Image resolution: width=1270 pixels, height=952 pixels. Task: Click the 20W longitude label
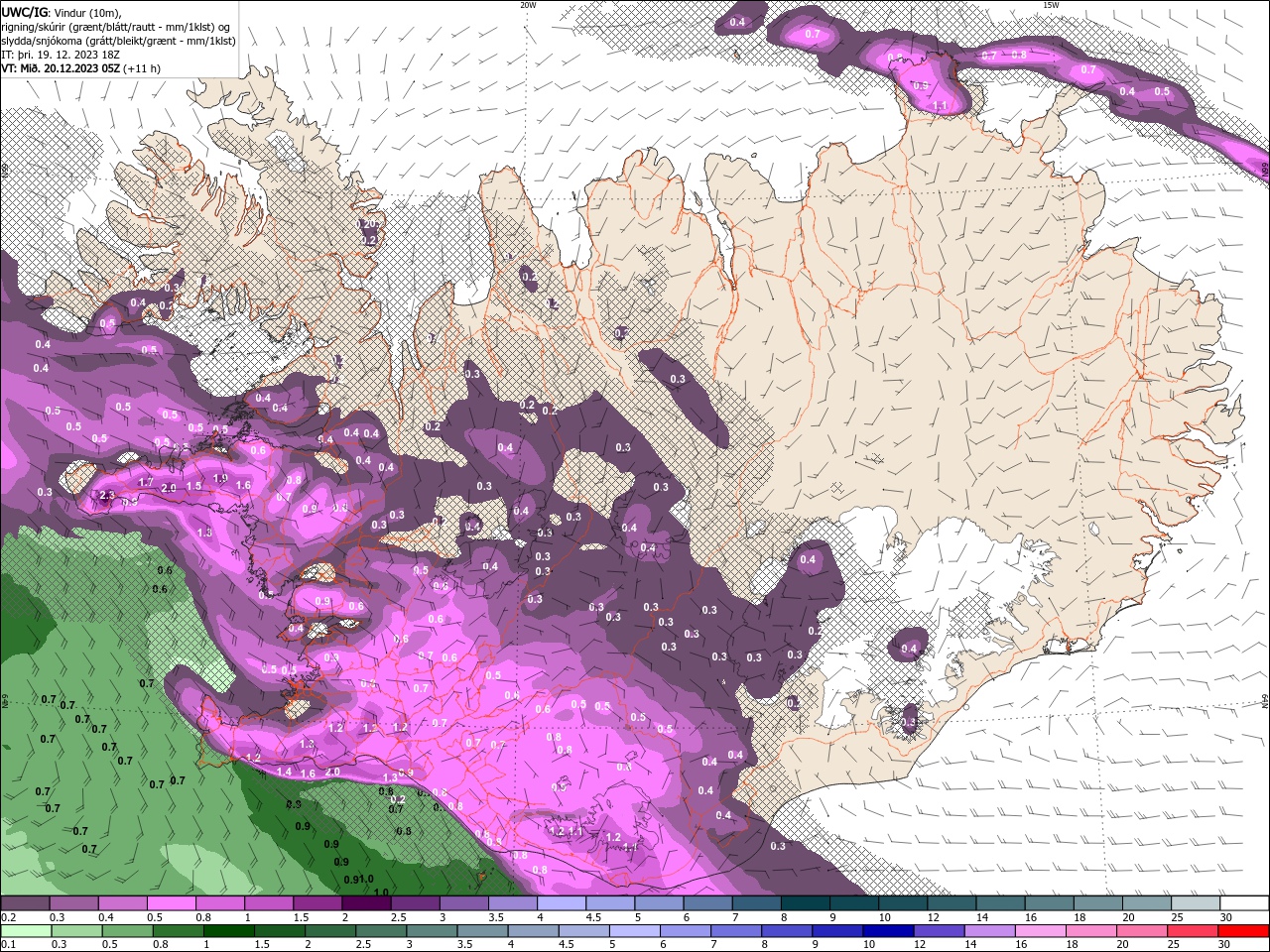528,5
